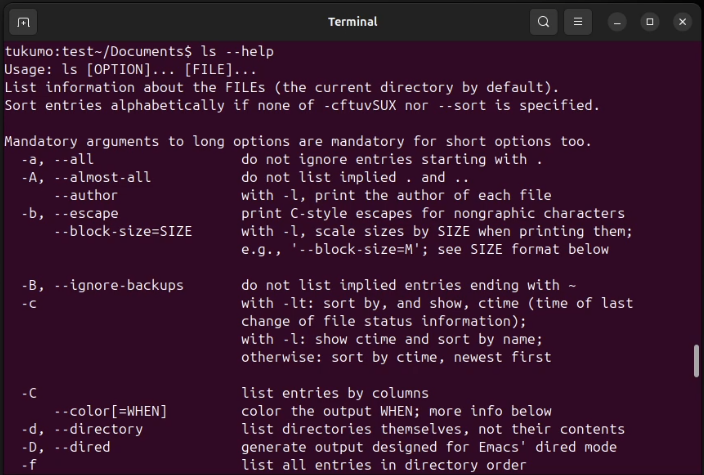The width and height of the screenshot is (704, 475).
Task: Click the '--author' option text
Action: 85,195
